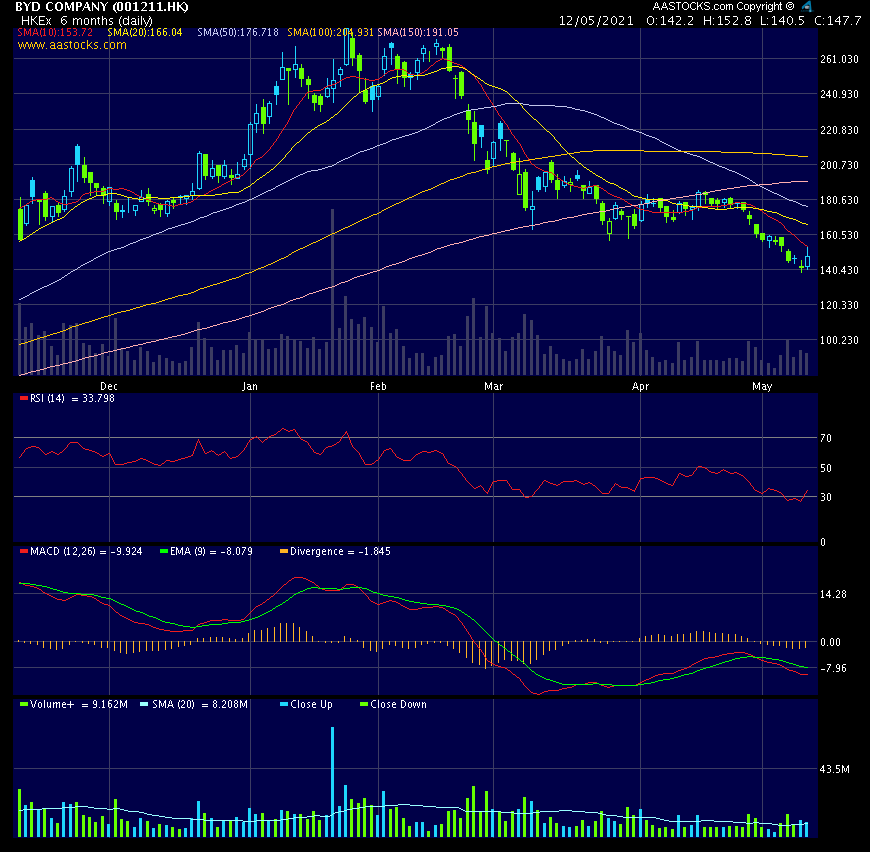Screen dimensions: 870x852
Task: Click the 14.28 MACD axis label
Action: click(x=833, y=594)
